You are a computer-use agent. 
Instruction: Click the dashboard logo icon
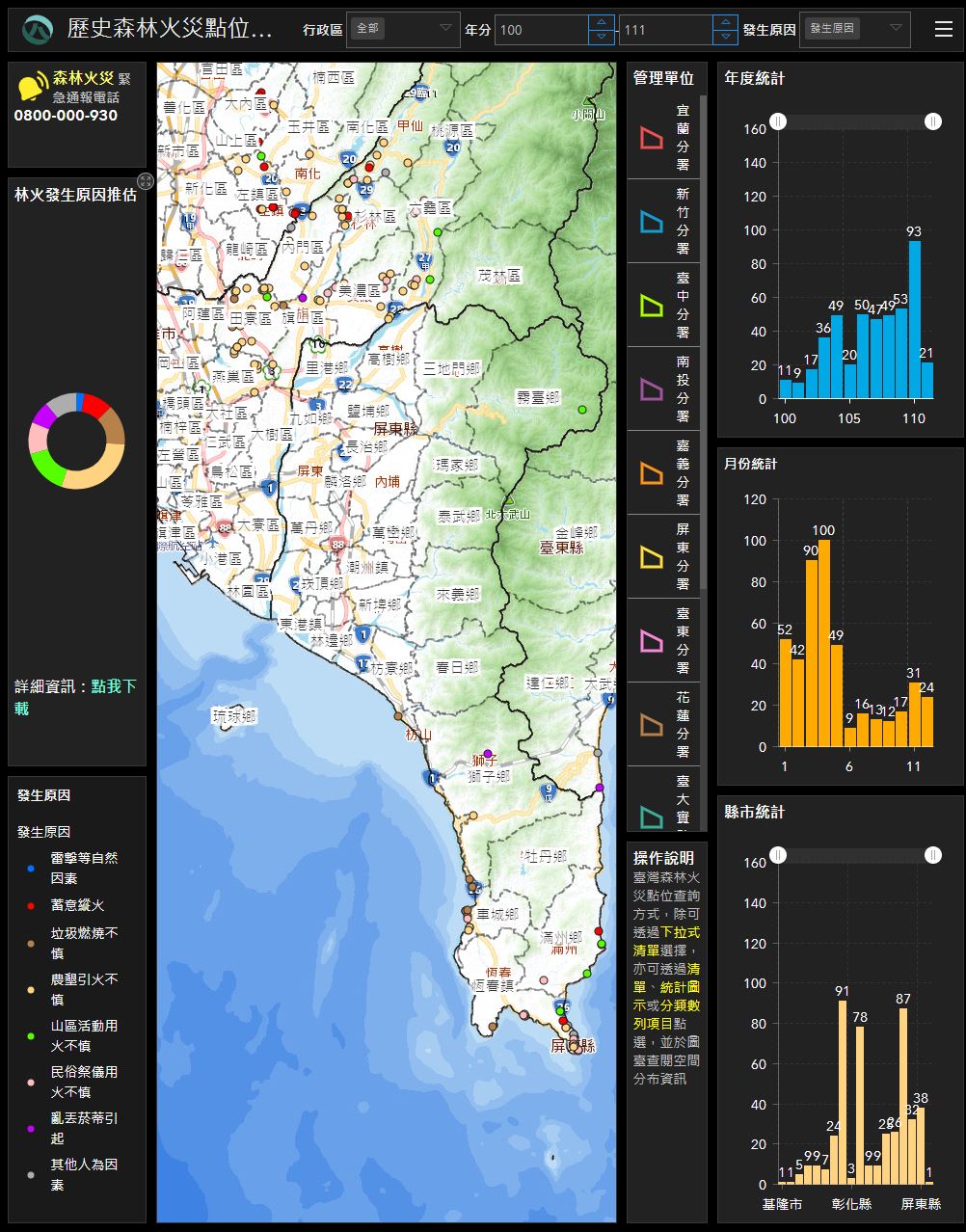[38, 30]
